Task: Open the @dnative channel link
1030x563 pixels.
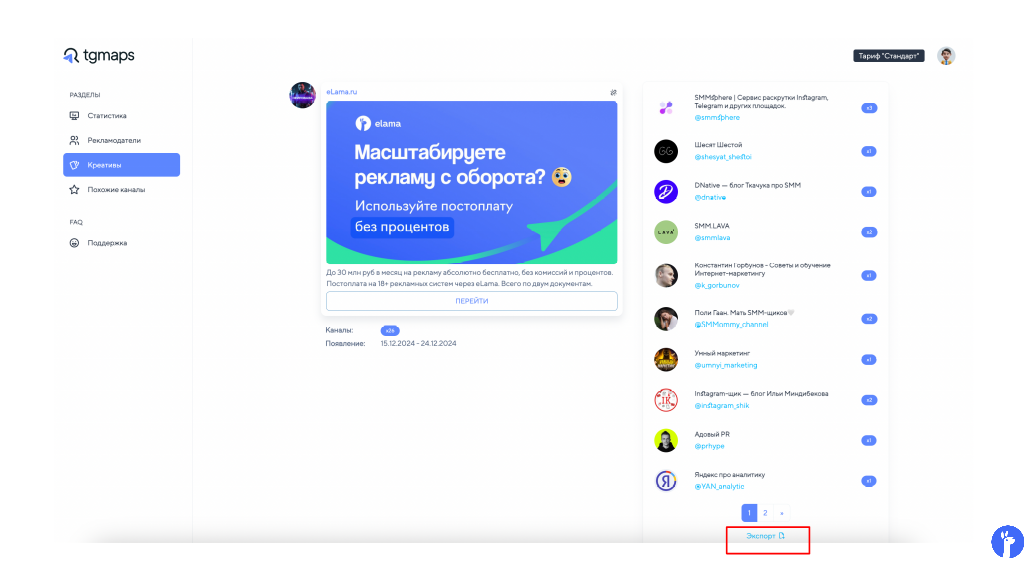Action: tap(710, 197)
